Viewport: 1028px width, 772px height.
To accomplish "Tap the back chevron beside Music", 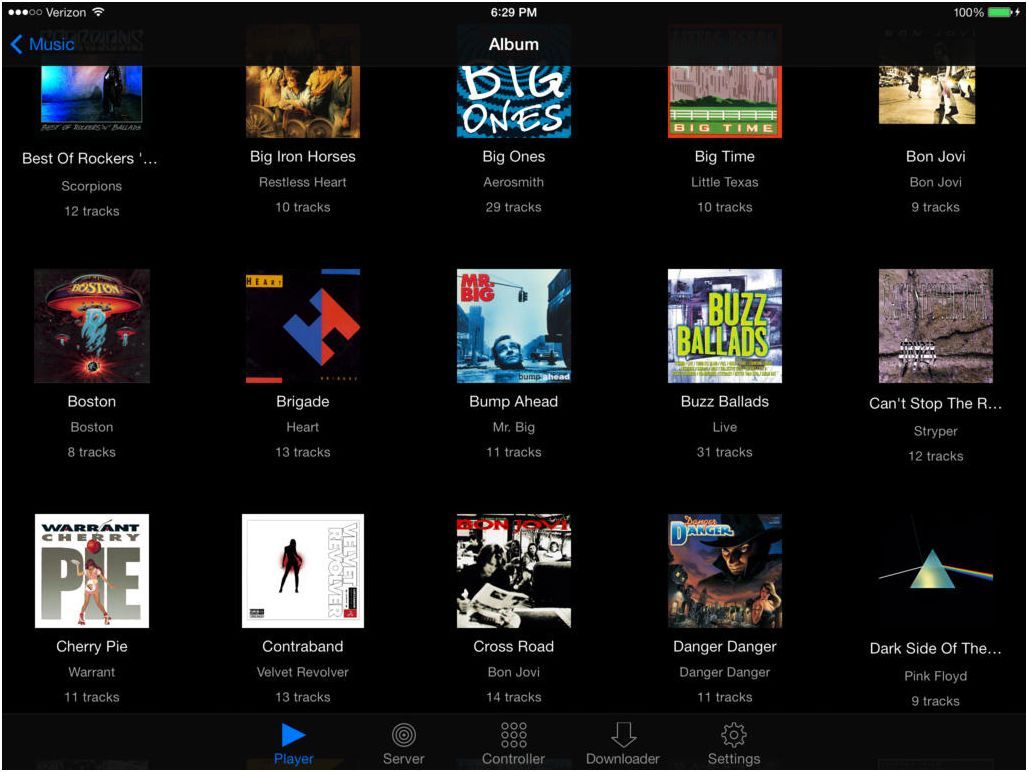I will pyautogui.click(x=16, y=44).
